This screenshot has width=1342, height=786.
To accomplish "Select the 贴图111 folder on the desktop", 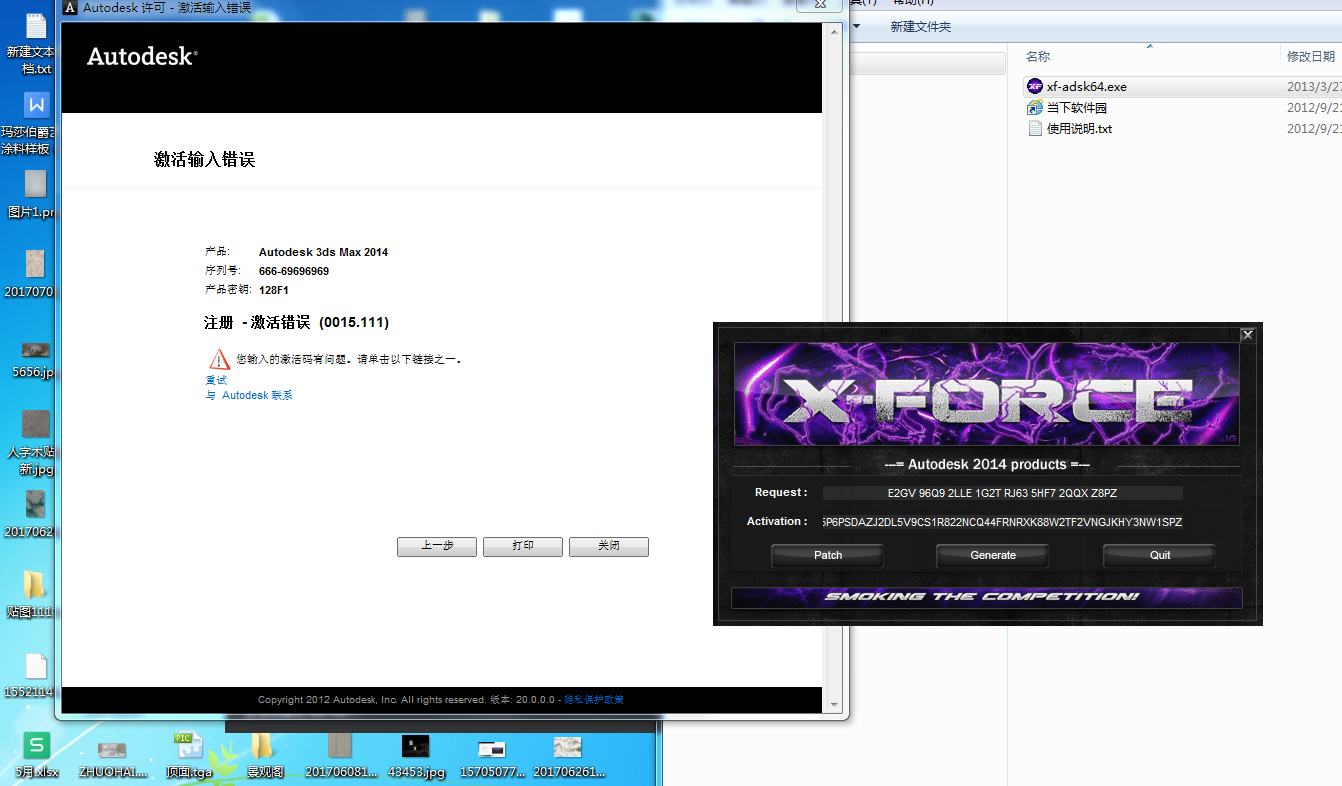I will pyautogui.click(x=35, y=585).
